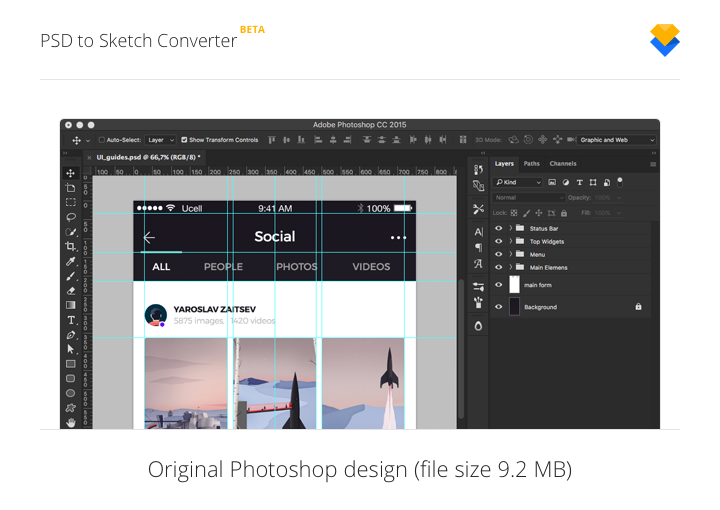Screen dimensions: 720x510
Task: Hide the Main Elemens layer group
Action: [x=499, y=267]
